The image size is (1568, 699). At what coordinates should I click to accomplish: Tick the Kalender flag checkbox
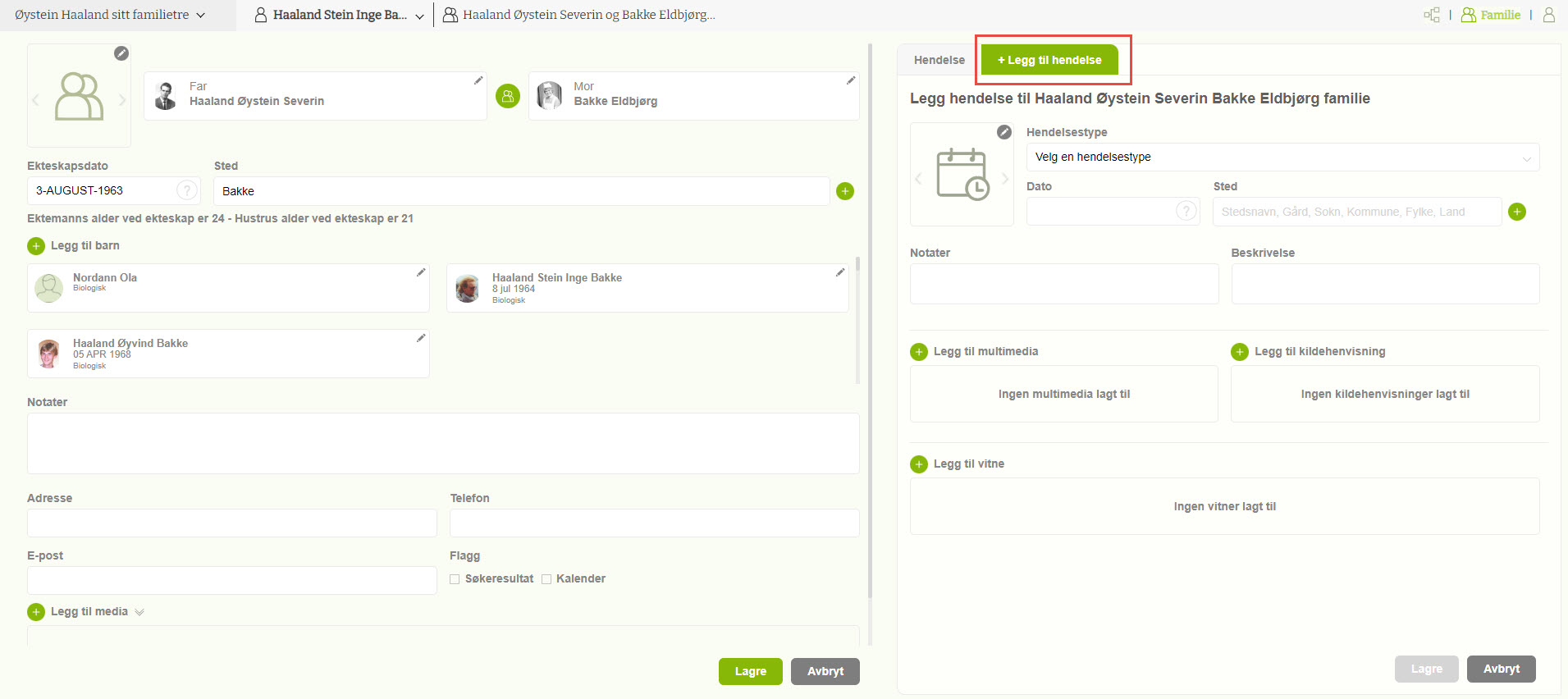546,579
